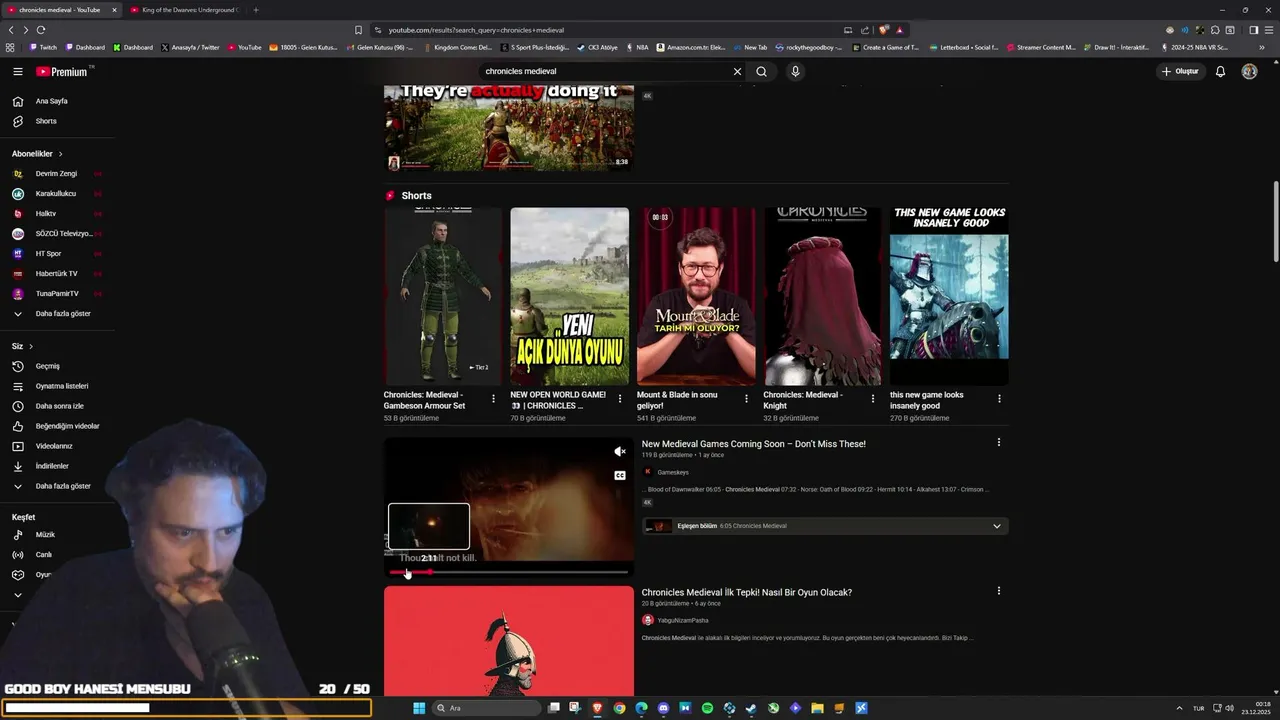Open options for NEW OPEN WORLD GAME short
This screenshot has height=720, width=1280.
point(620,398)
